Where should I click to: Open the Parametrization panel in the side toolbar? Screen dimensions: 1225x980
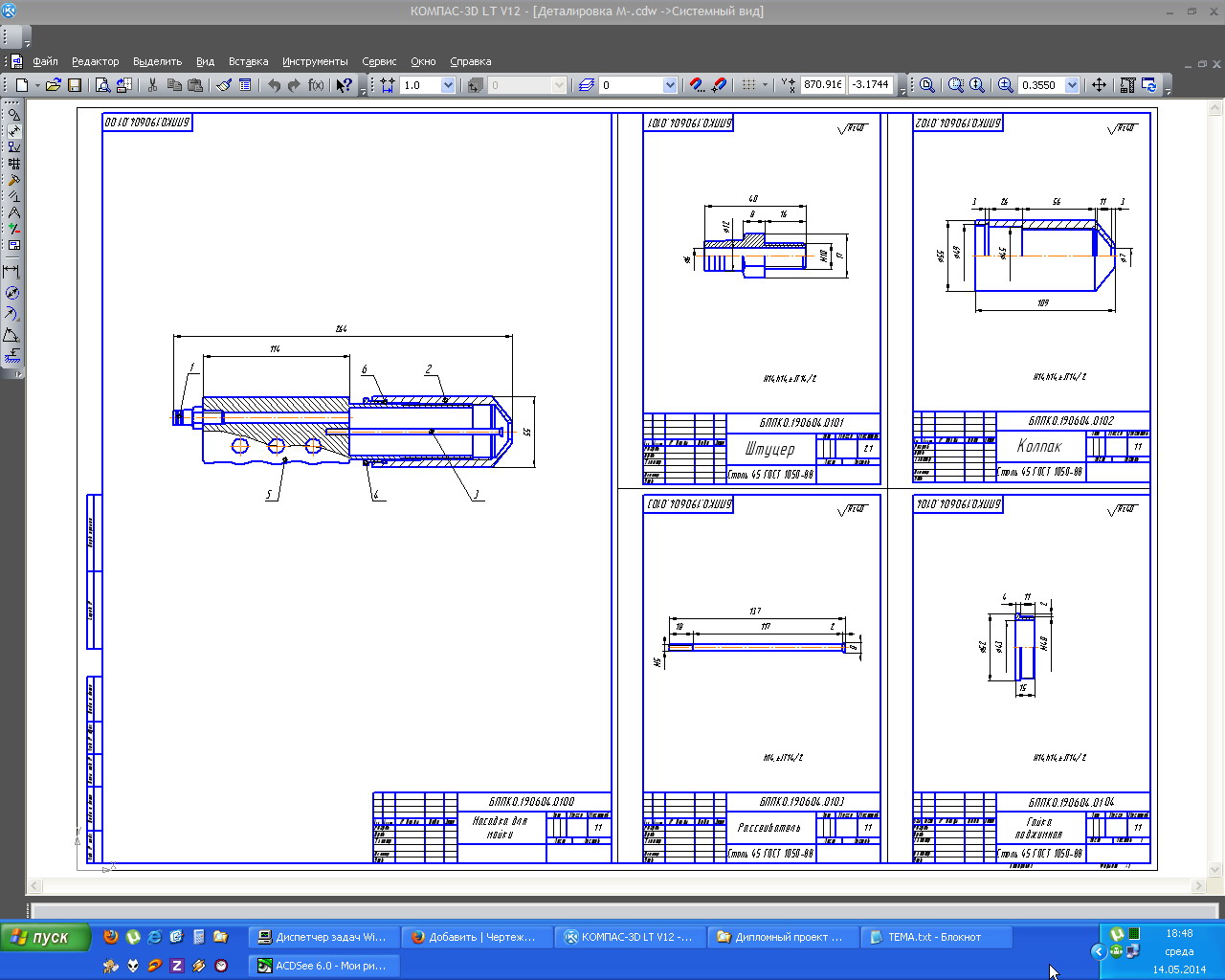(x=13, y=196)
